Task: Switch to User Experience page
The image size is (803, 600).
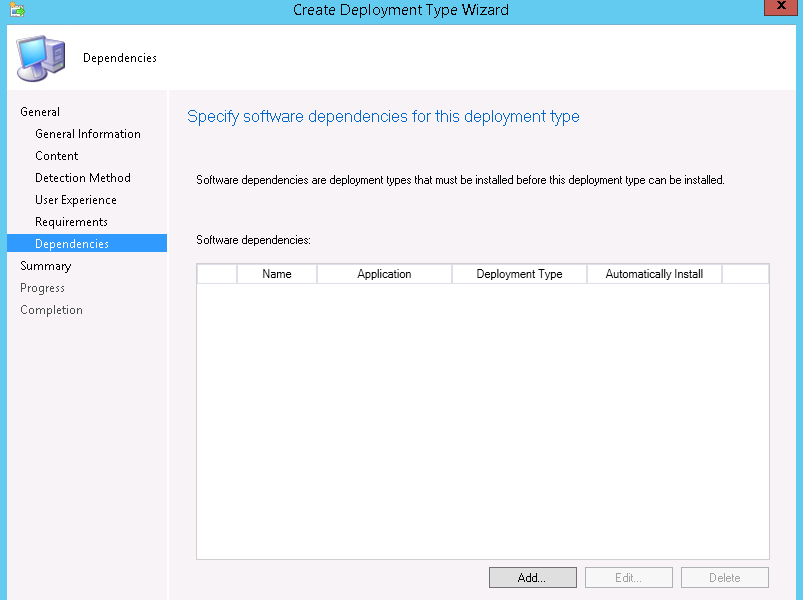Action: pyautogui.click(x=76, y=200)
